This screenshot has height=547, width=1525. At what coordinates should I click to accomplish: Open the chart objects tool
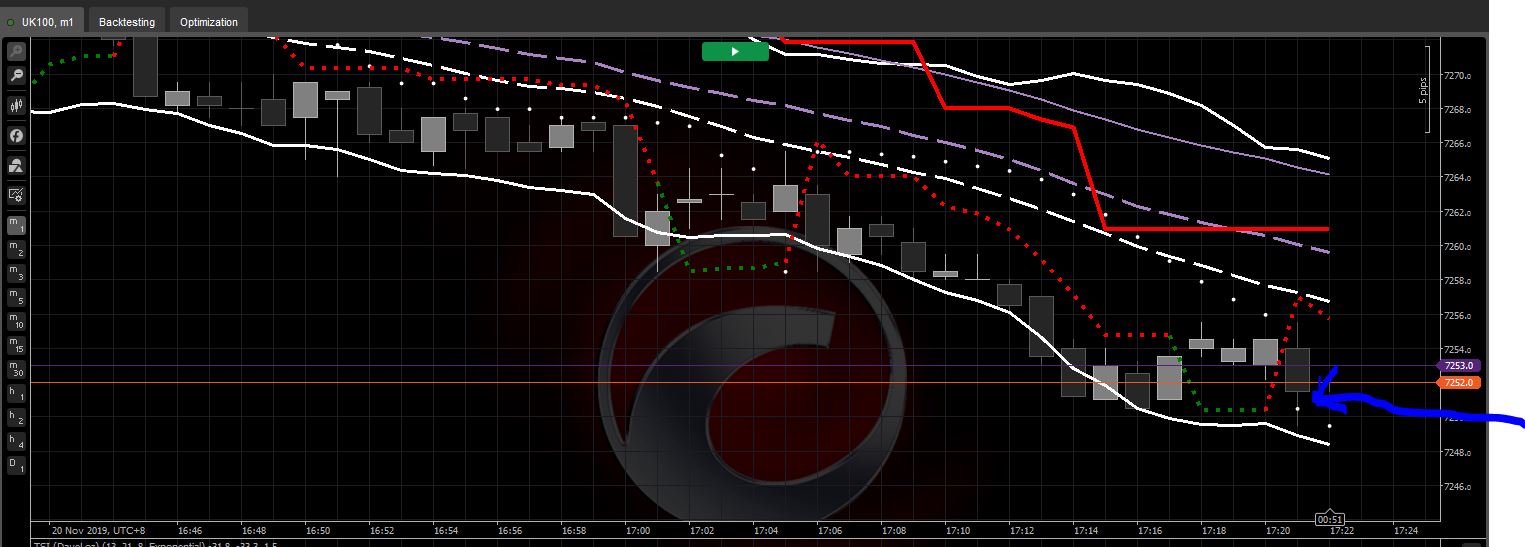coord(16,165)
